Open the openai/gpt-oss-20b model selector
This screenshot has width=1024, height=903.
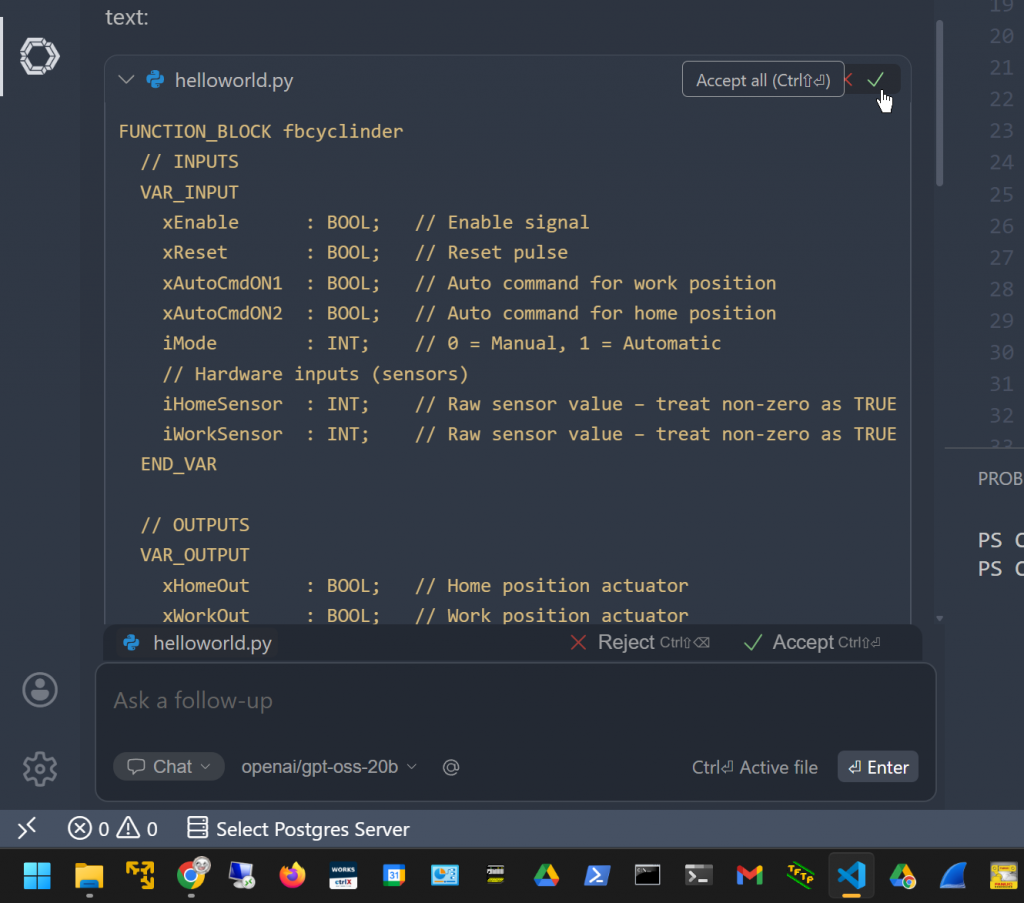tap(329, 767)
